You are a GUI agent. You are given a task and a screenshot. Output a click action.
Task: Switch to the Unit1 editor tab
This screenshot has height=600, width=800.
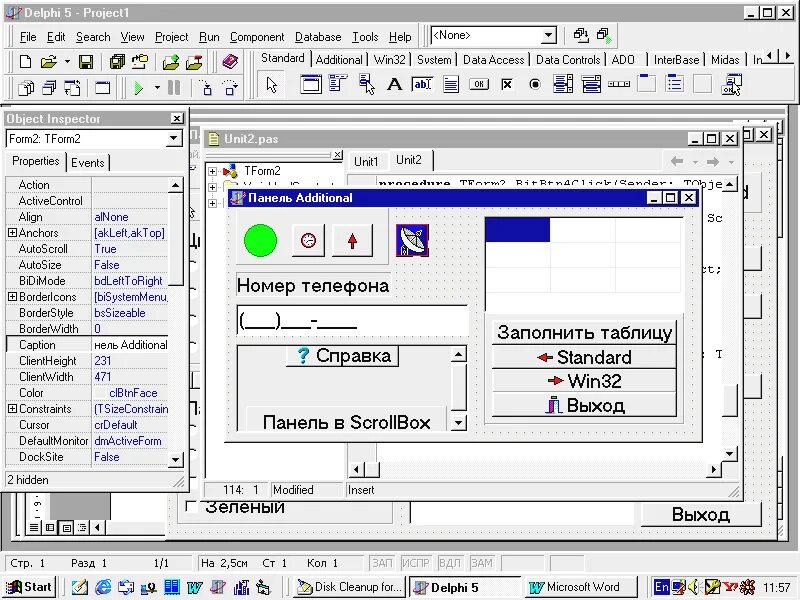click(x=366, y=162)
